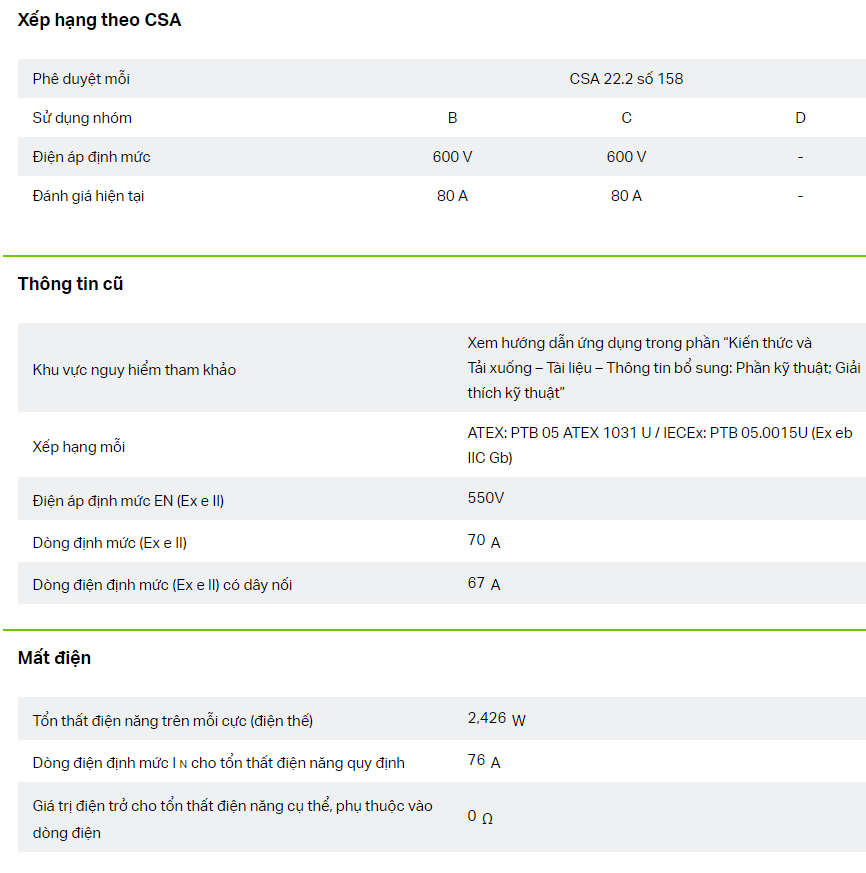Click the group B column header
Screen dimensions: 866x873
(x=452, y=118)
